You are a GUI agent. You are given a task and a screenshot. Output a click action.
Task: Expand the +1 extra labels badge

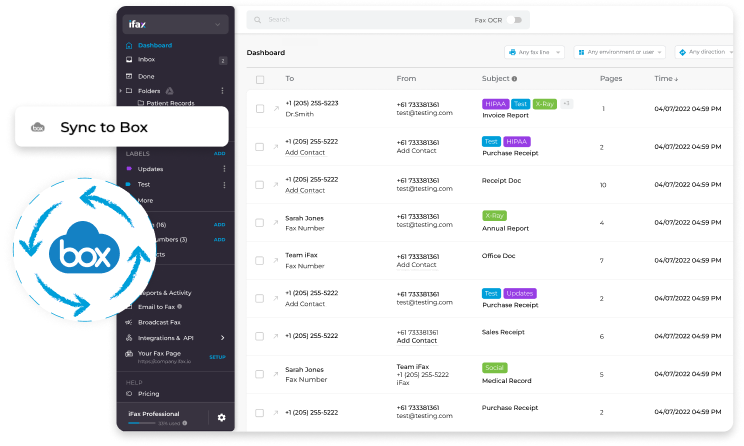pyautogui.click(x=567, y=103)
